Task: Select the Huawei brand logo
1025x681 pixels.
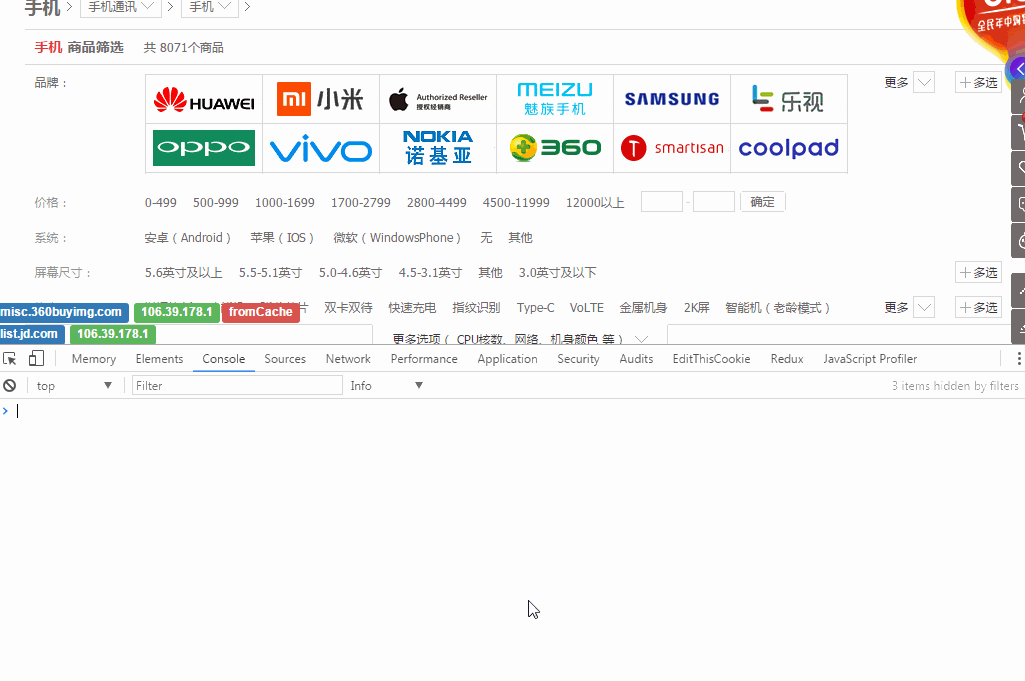Action: tap(204, 99)
